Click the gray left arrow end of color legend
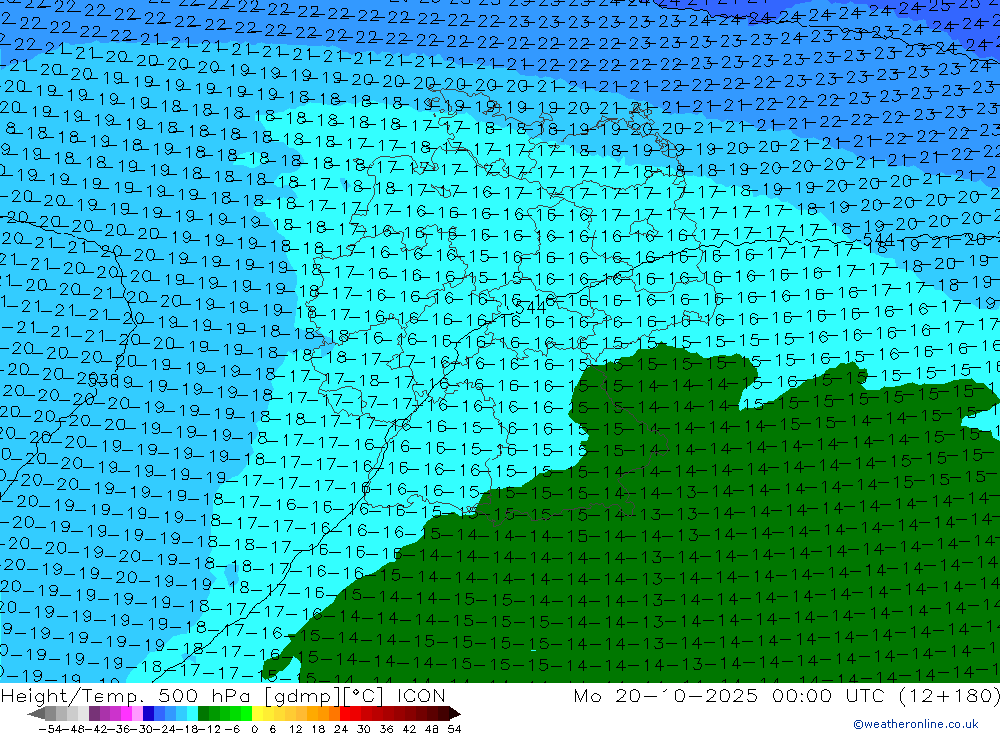1000x733 pixels. (36, 713)
